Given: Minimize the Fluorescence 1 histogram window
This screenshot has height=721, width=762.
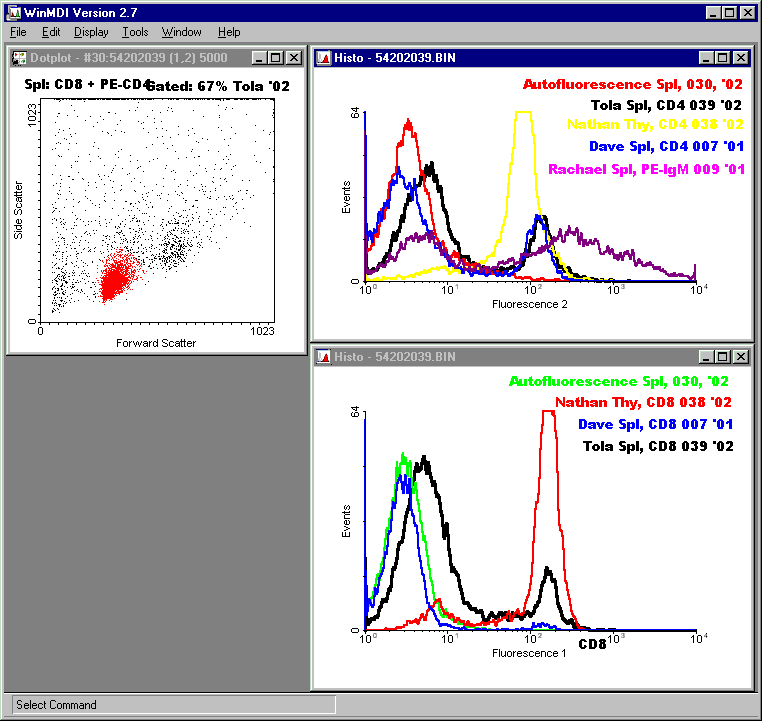Looking at the screenshot, I should tap(708, 357).
